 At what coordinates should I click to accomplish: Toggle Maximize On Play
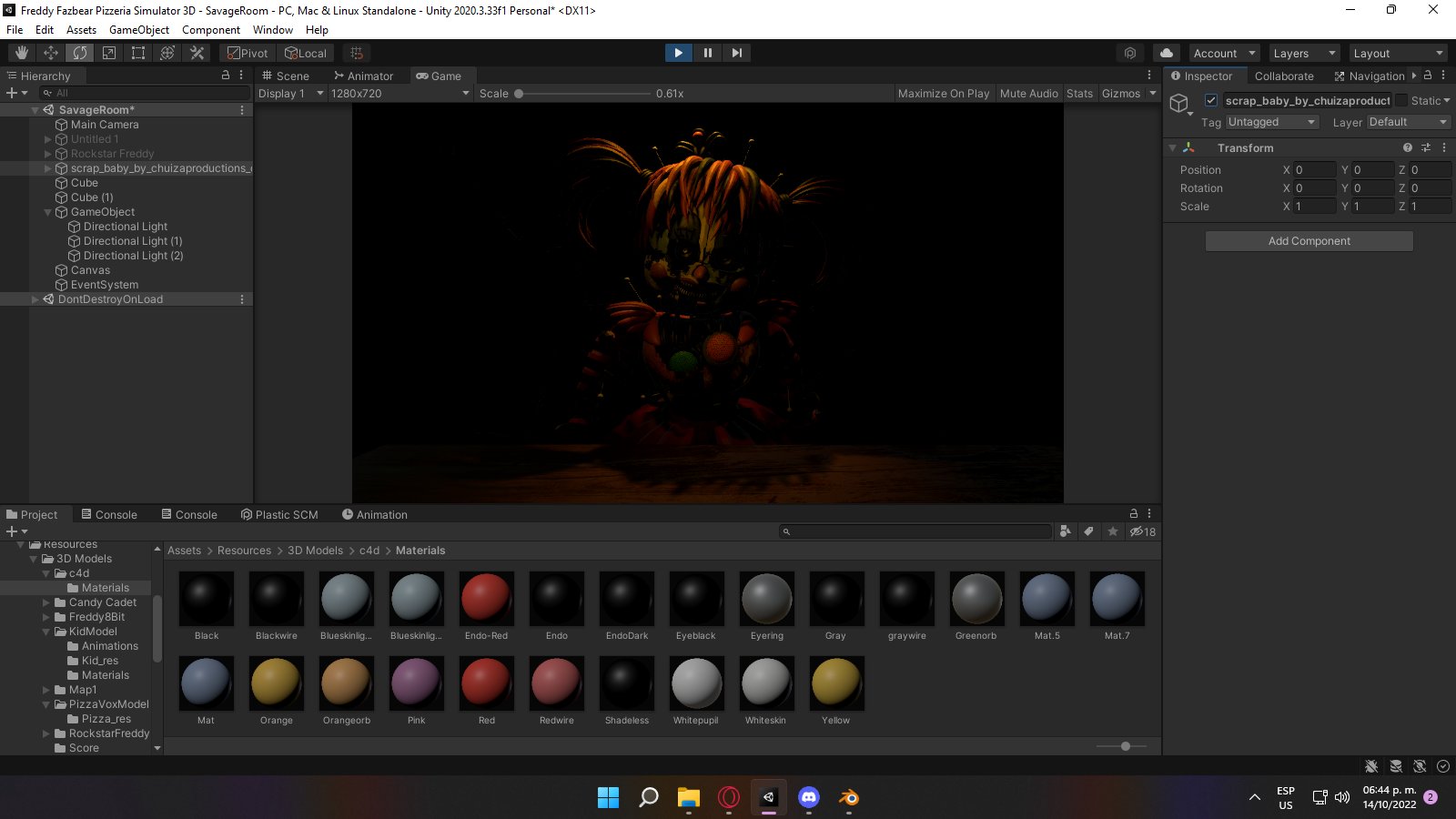click(943, 94)
